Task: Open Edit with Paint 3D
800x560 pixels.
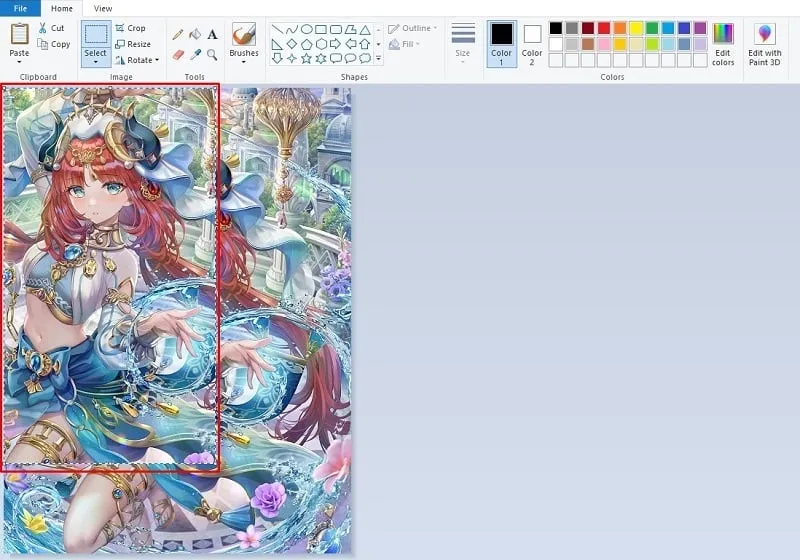Action: [x=765, y=45]
